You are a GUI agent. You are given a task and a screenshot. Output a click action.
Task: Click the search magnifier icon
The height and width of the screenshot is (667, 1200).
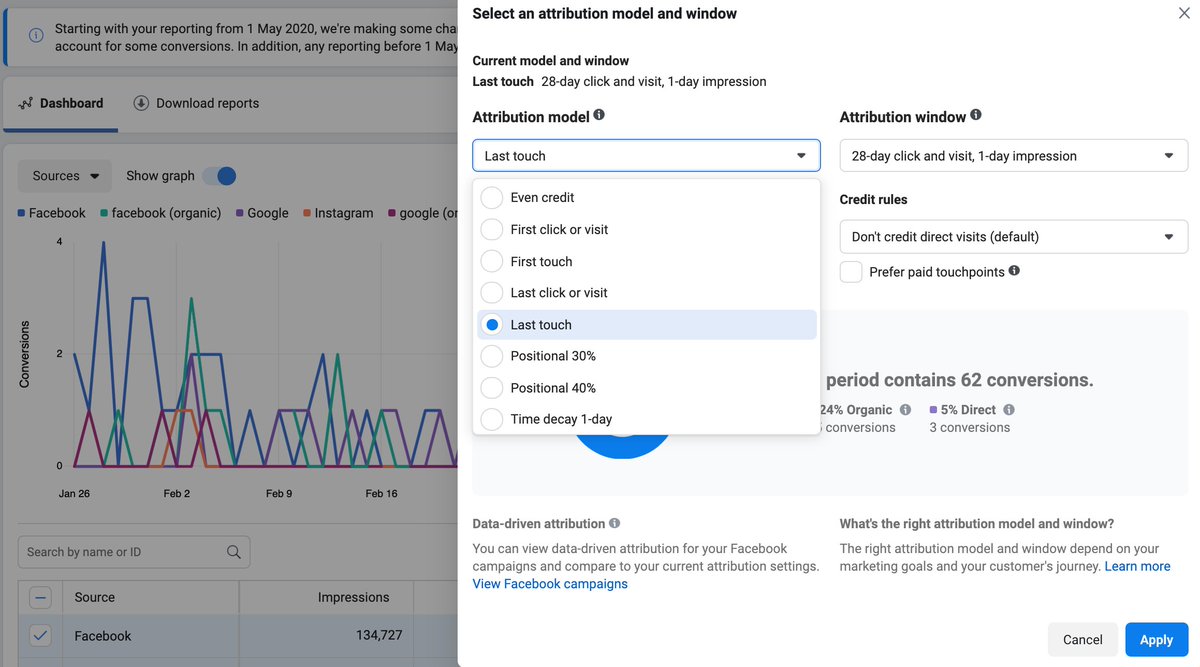[x=234, y=552]
